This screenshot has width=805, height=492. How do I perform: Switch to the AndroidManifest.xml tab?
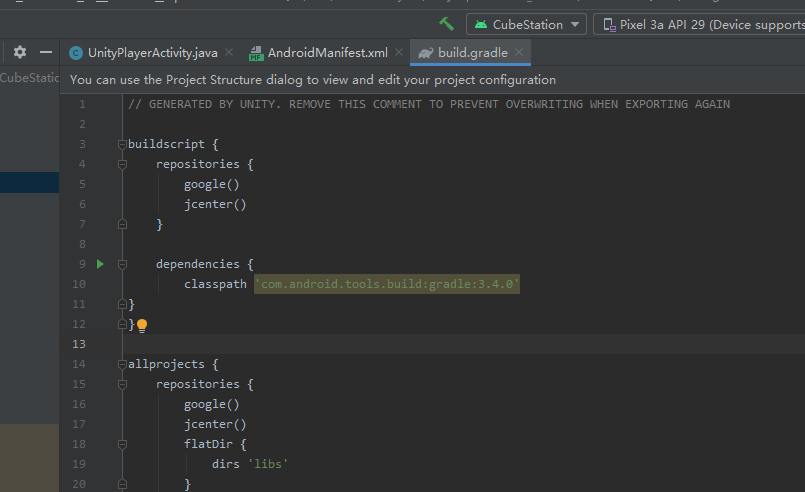pyautogui.click(x=326, y=52)
